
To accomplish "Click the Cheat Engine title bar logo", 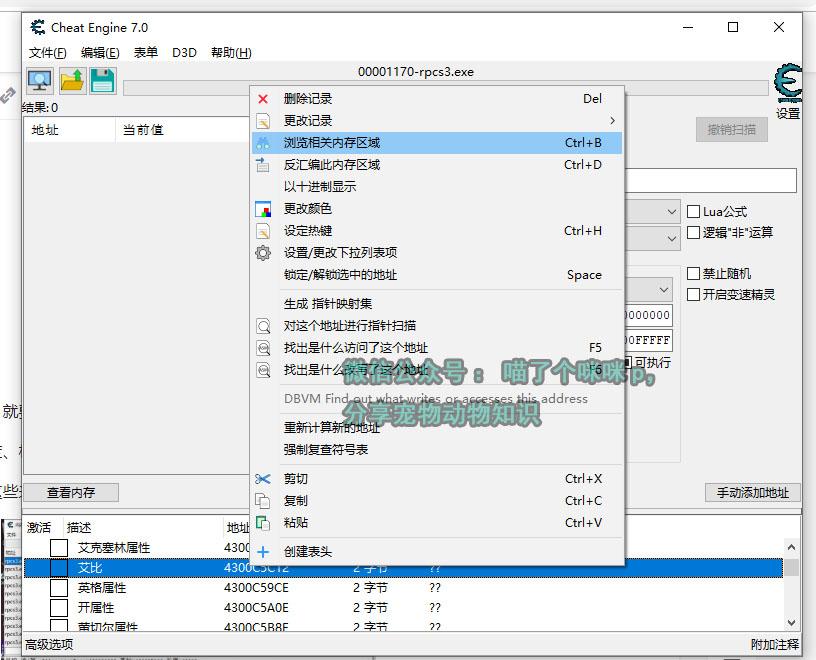I will point(37,27).
